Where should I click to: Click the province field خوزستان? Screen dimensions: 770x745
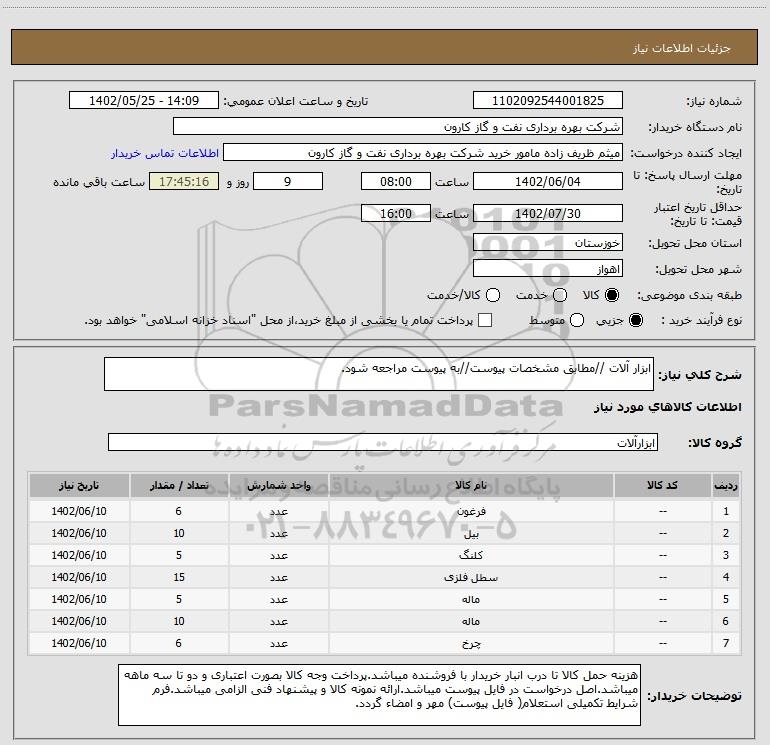click(548, 243)
